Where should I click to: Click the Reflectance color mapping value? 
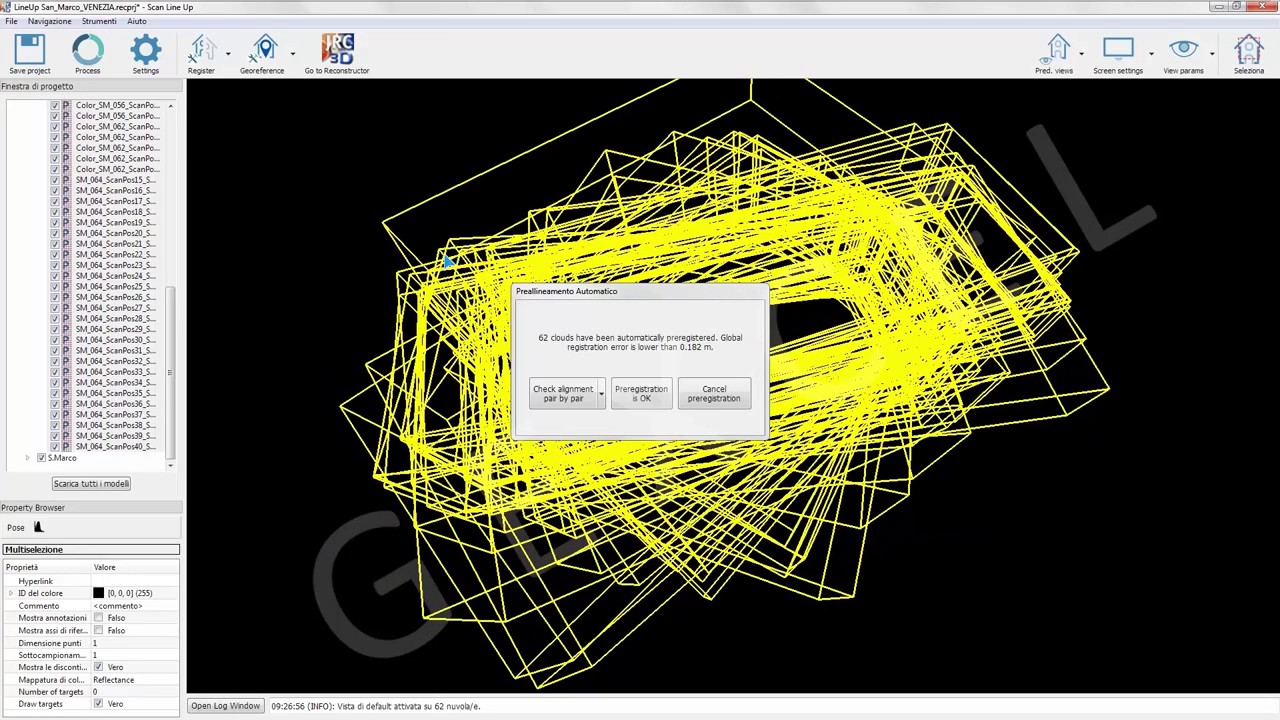click(136, 680)
